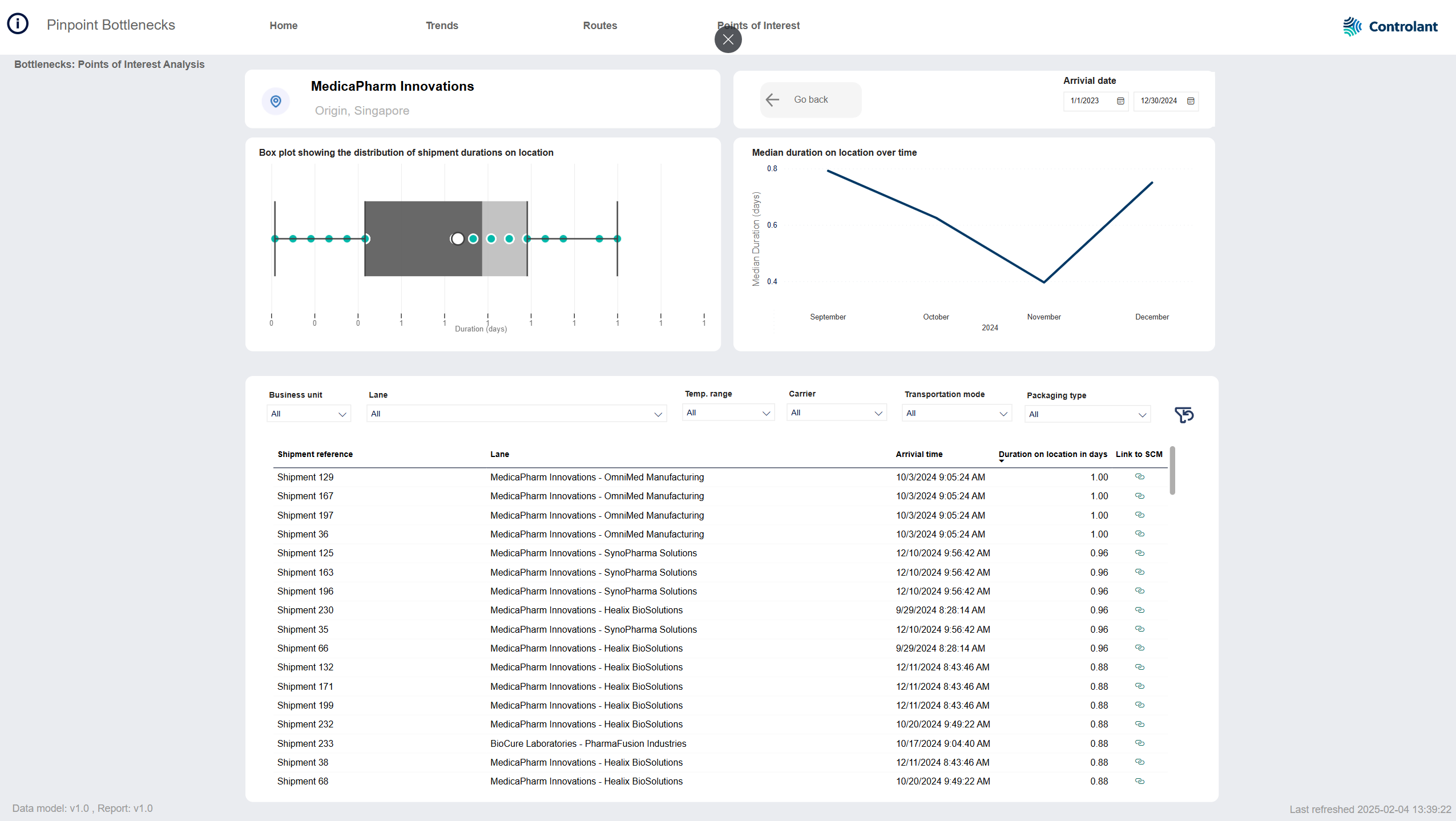The image size is (1456, 821).
Task: Click the Controlant logo
Action: [1390, 26]
